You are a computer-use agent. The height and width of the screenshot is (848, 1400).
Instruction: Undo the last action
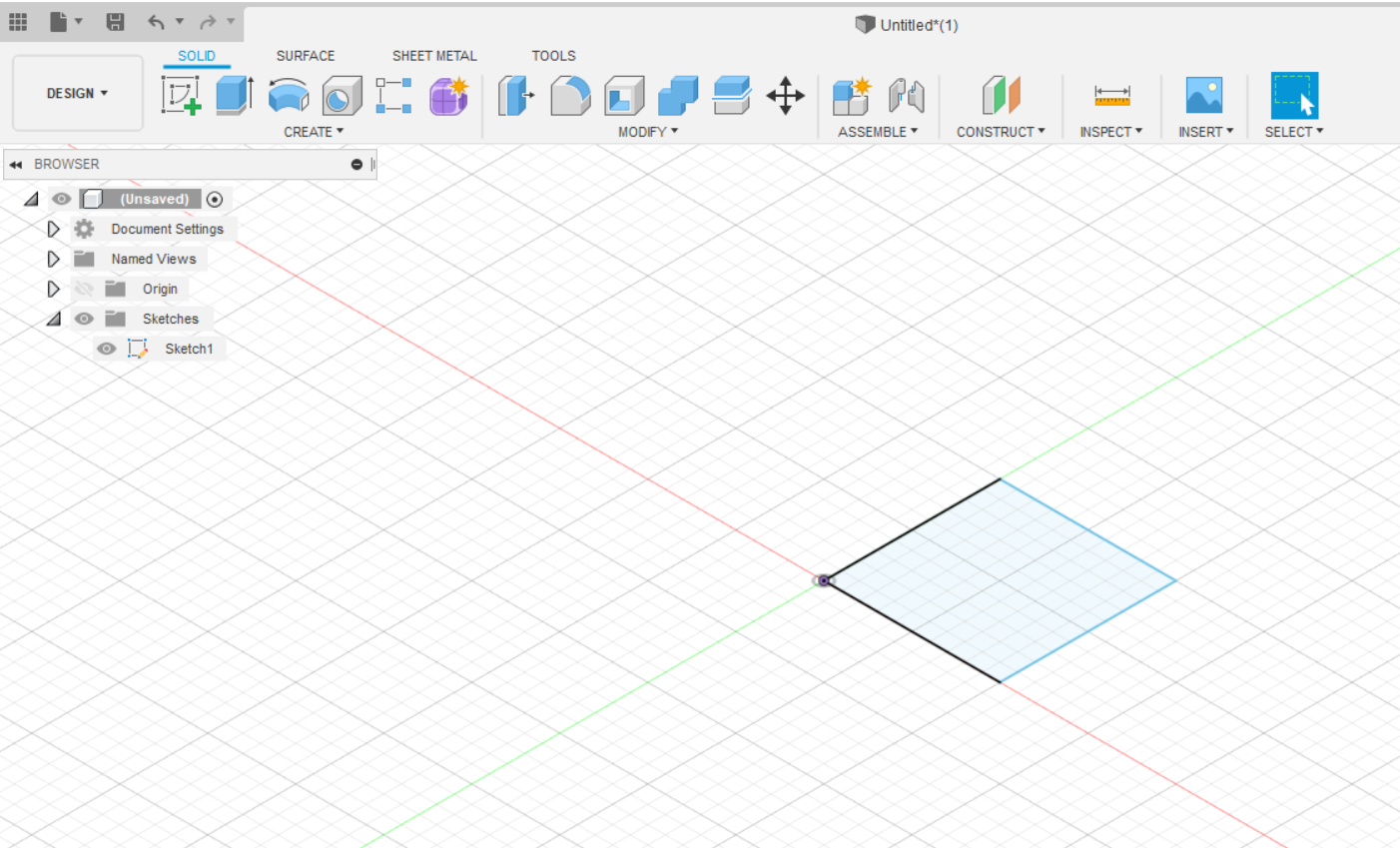click(x=156, y=21)
